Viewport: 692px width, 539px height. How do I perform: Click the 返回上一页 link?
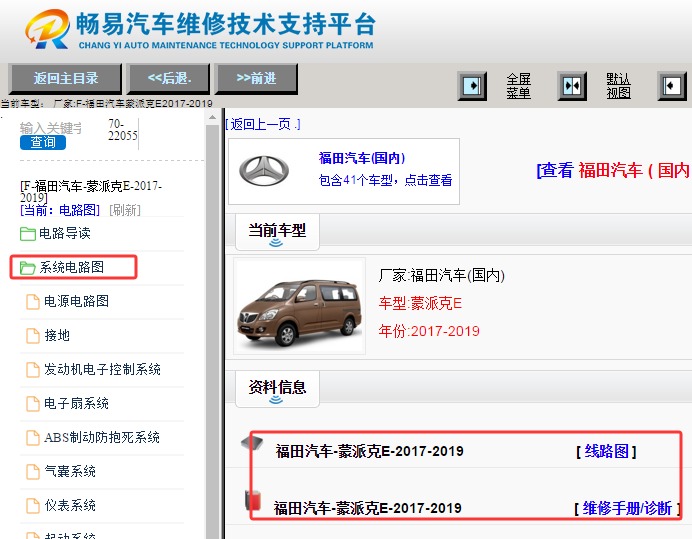pos(263,124)
